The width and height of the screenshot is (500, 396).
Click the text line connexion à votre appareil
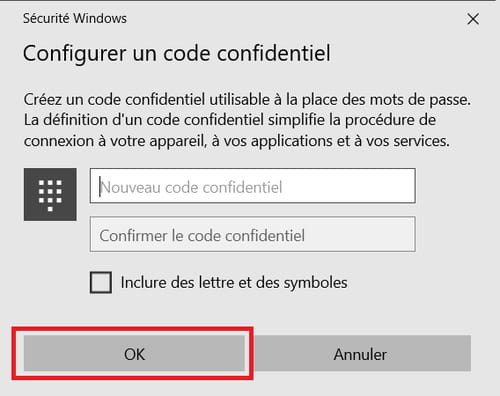point(236,141)
